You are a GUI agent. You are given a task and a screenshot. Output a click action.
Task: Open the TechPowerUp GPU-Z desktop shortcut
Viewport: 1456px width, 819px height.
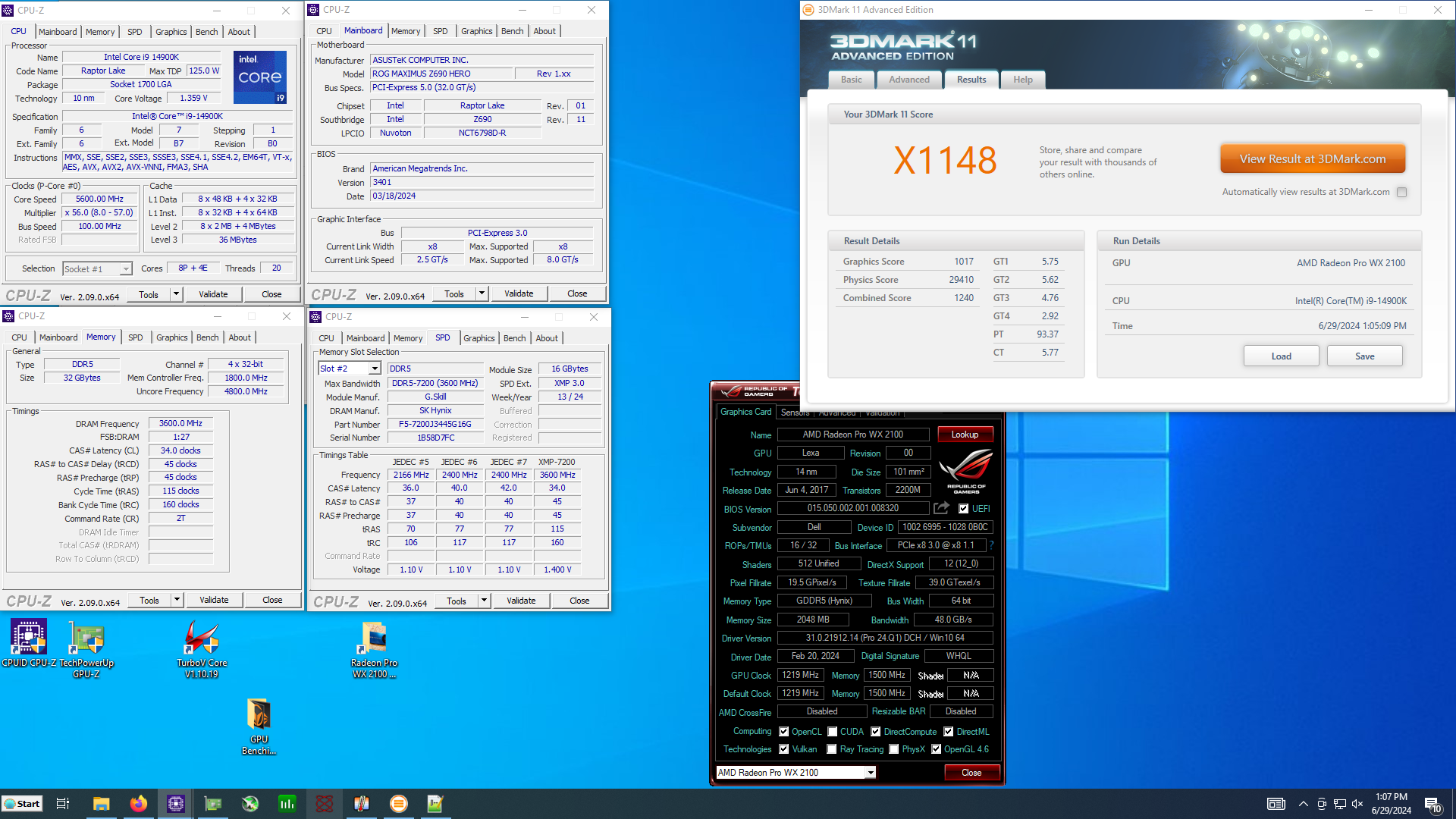[x=86, y=648]
